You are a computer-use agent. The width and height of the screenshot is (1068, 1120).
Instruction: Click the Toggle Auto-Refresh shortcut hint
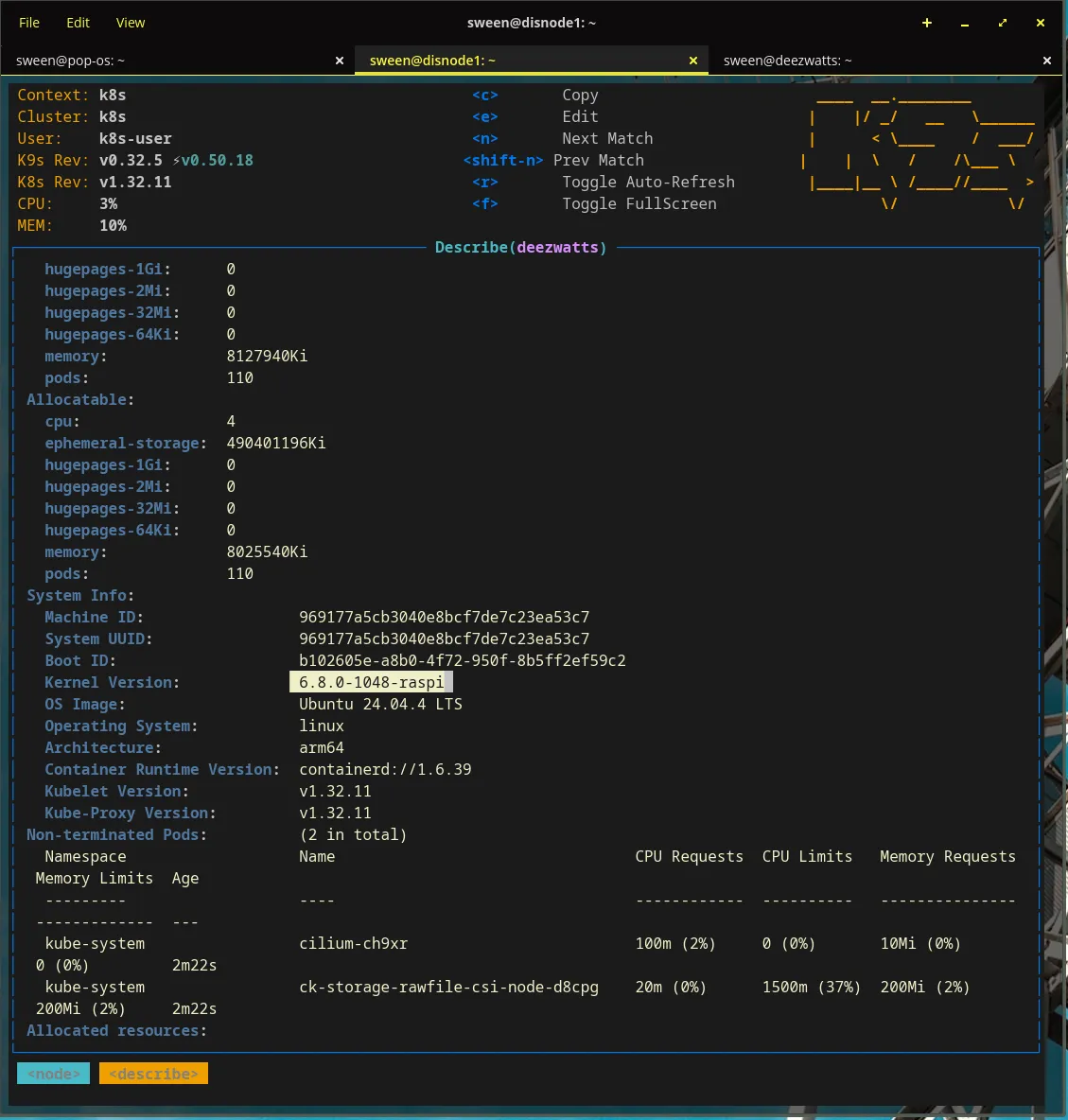pos(648,182)
